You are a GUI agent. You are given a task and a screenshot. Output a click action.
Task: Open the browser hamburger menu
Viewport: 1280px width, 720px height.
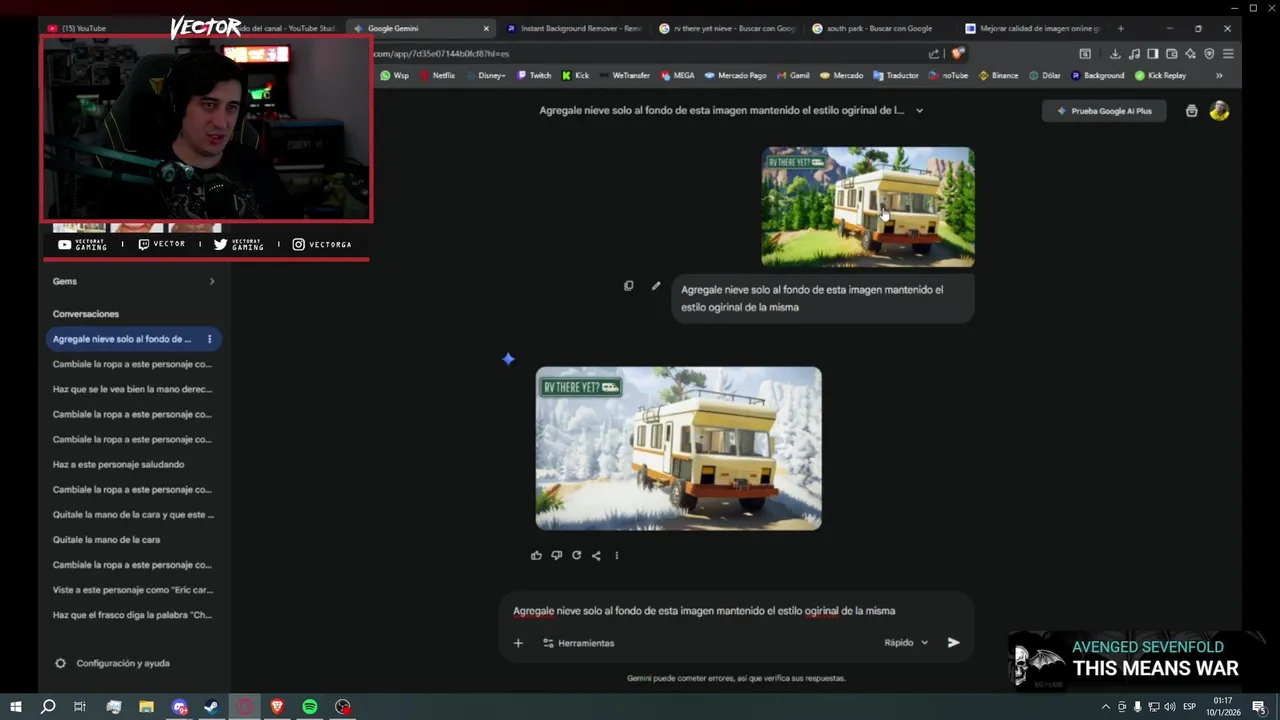click(1228, 54)
